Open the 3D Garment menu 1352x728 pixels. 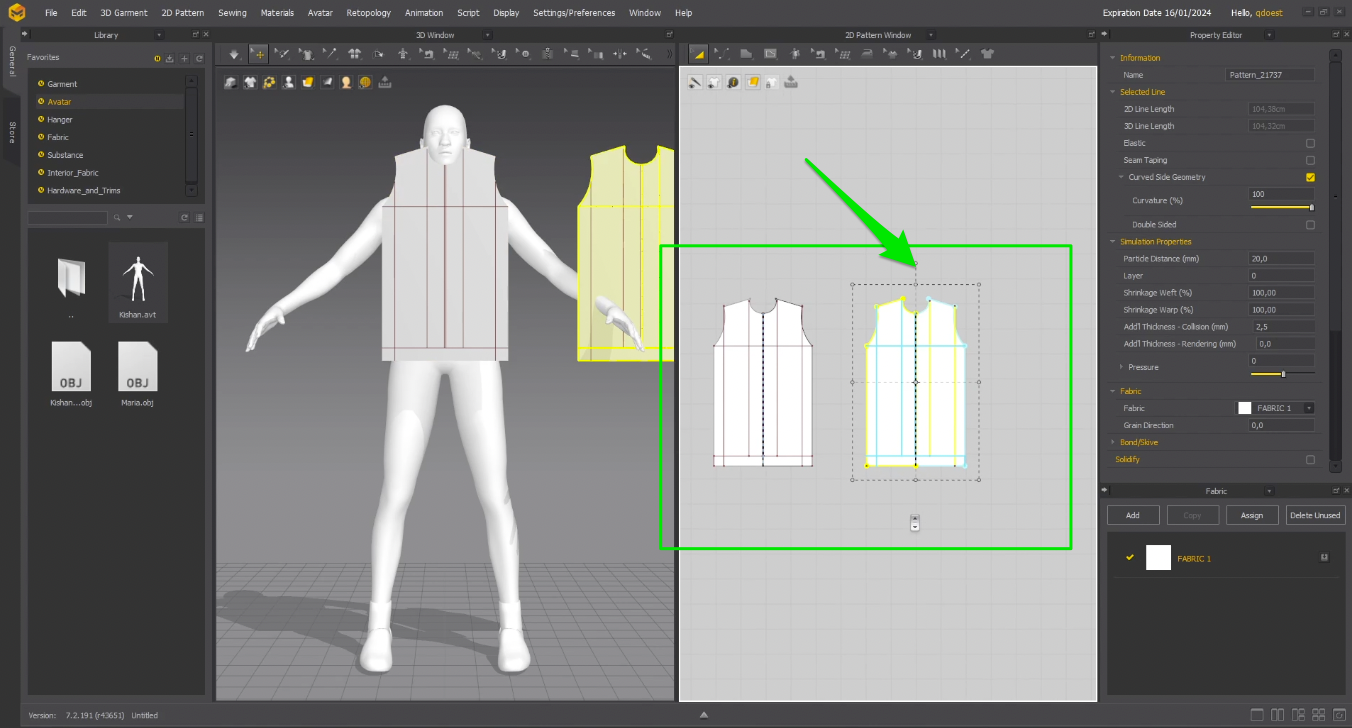[124, 13]
